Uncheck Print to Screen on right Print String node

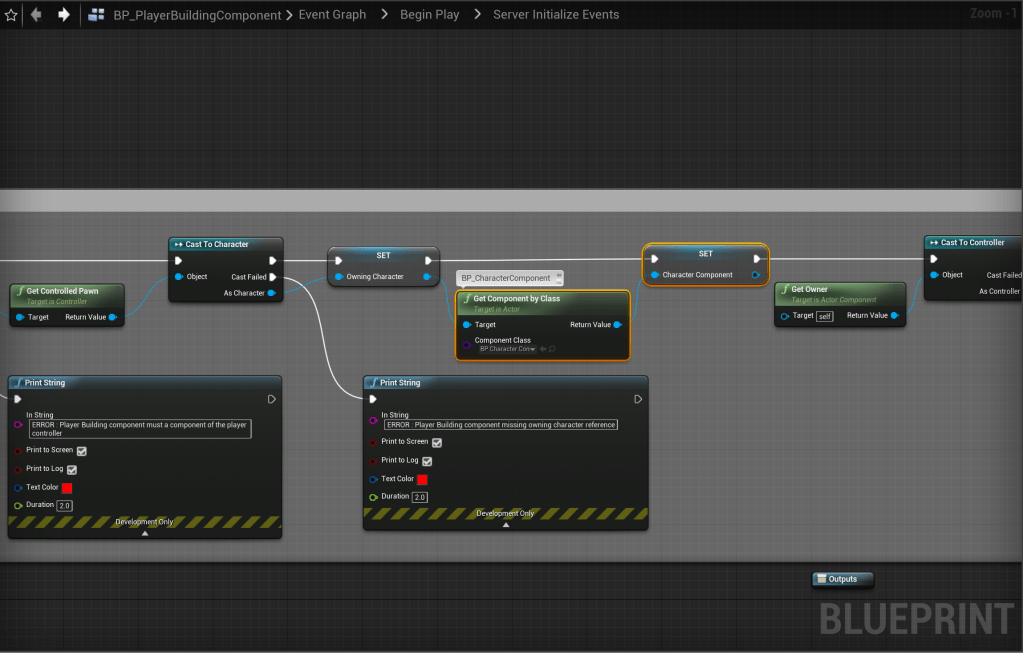(437, 442)
